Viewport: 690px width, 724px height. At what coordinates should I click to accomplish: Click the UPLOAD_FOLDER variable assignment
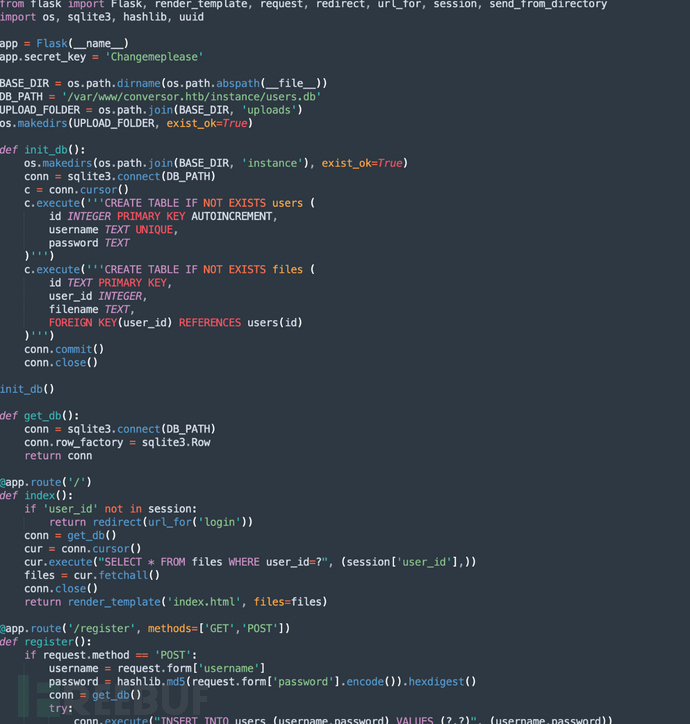click(151, 110)
